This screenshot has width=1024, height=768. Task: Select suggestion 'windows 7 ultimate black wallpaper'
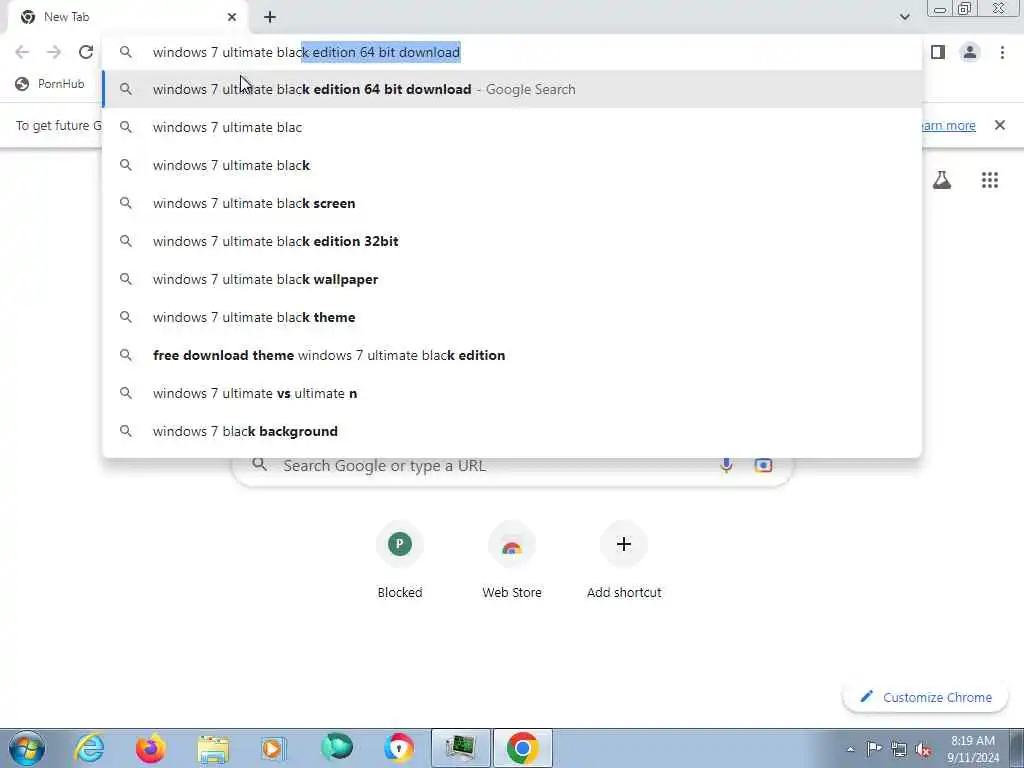[512, 279]
